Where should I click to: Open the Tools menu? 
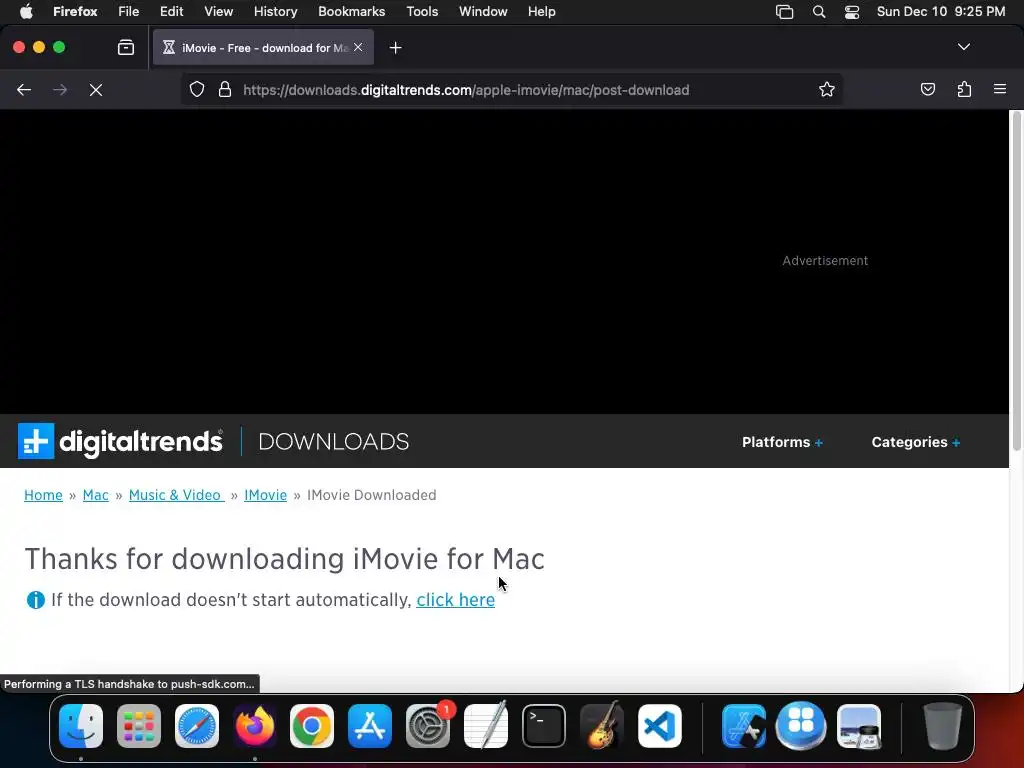pyautogui.click(x=422, y=11)
